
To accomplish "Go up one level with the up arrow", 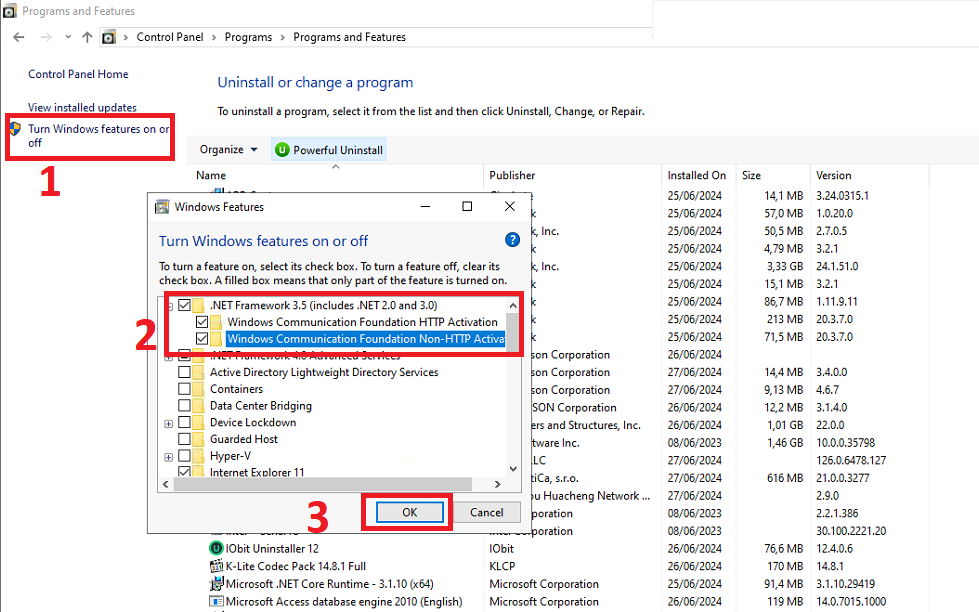I will (87, 37).
